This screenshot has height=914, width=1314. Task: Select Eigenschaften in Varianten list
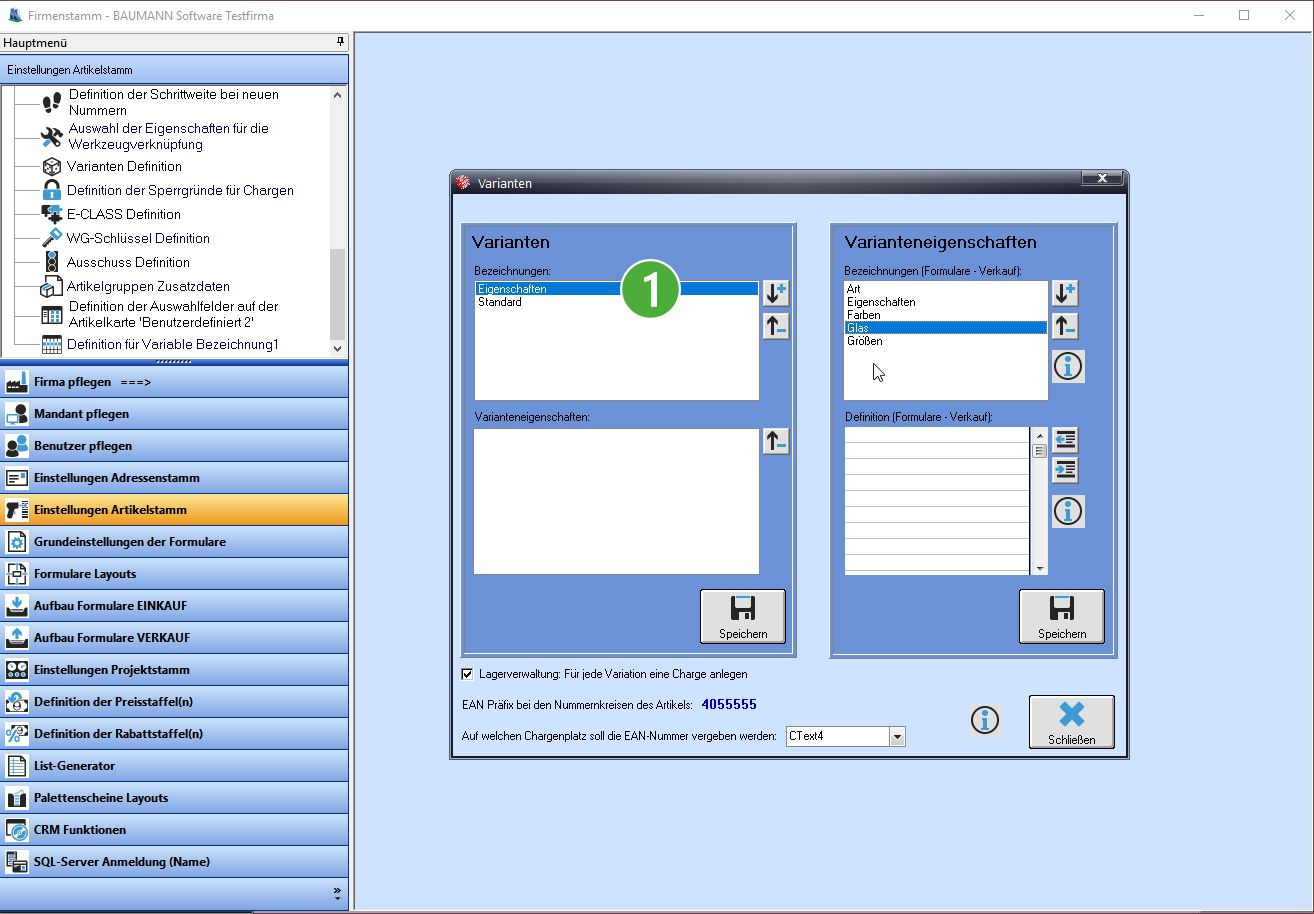616,289
